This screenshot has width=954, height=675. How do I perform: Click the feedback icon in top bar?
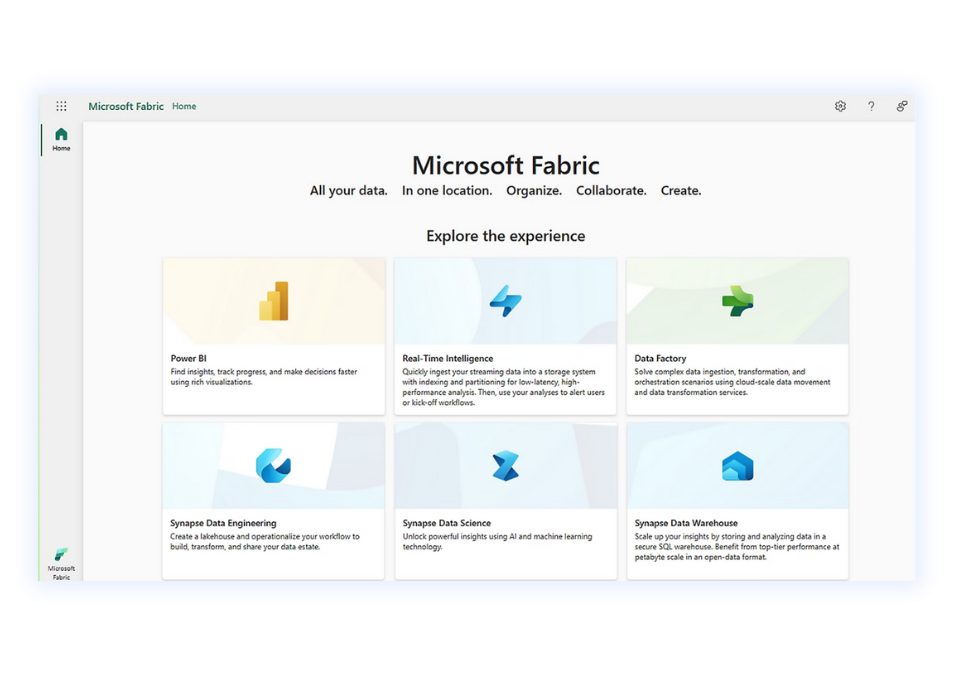pos(902,105)
